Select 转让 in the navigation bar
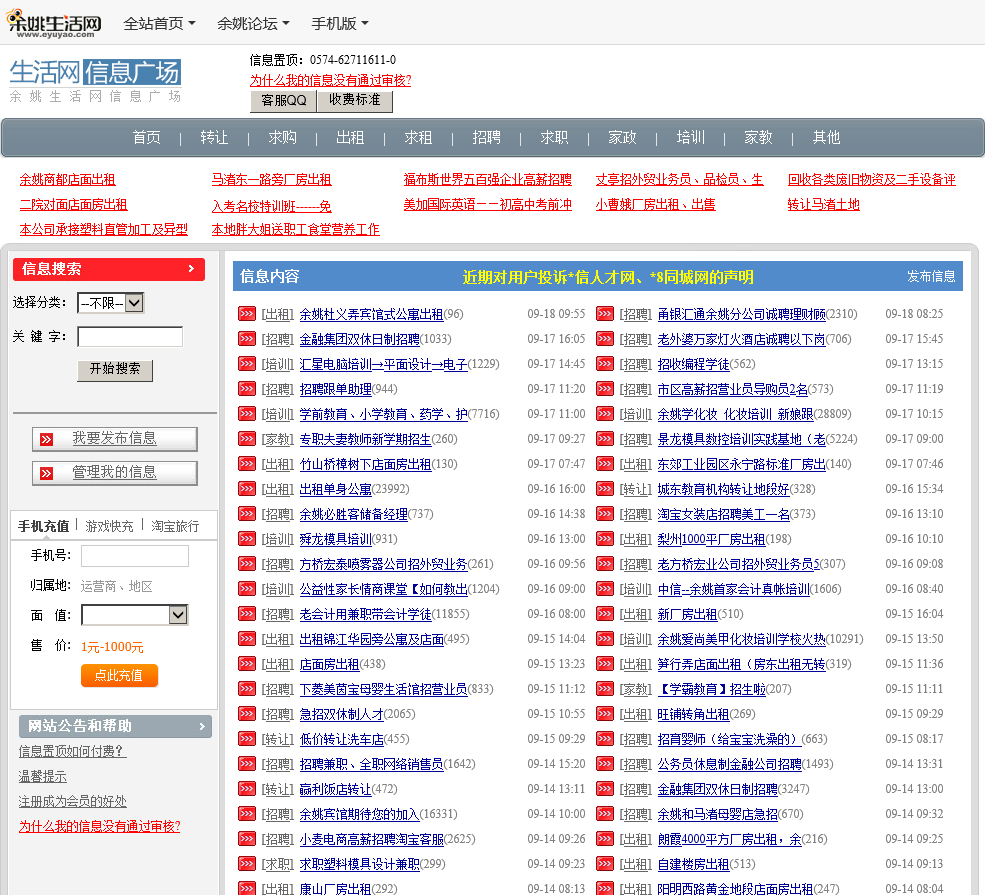Viewport: 985px width, 895px height. [x=214, y=138]
